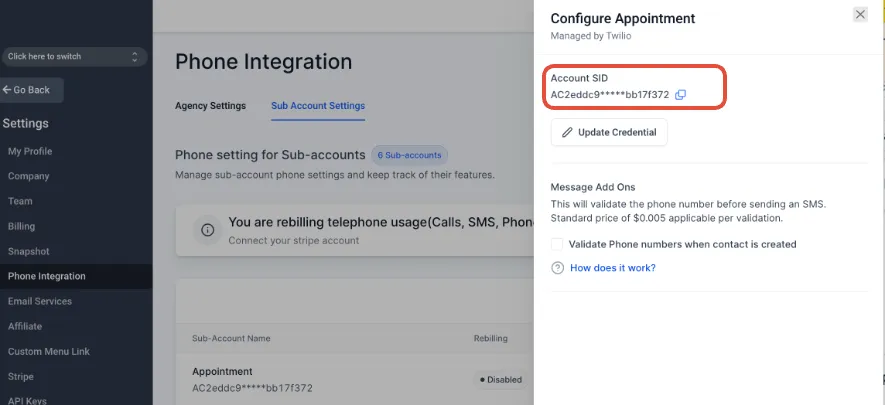
Task: Click the Update Credential button
Action: click(x=609, y=132)
